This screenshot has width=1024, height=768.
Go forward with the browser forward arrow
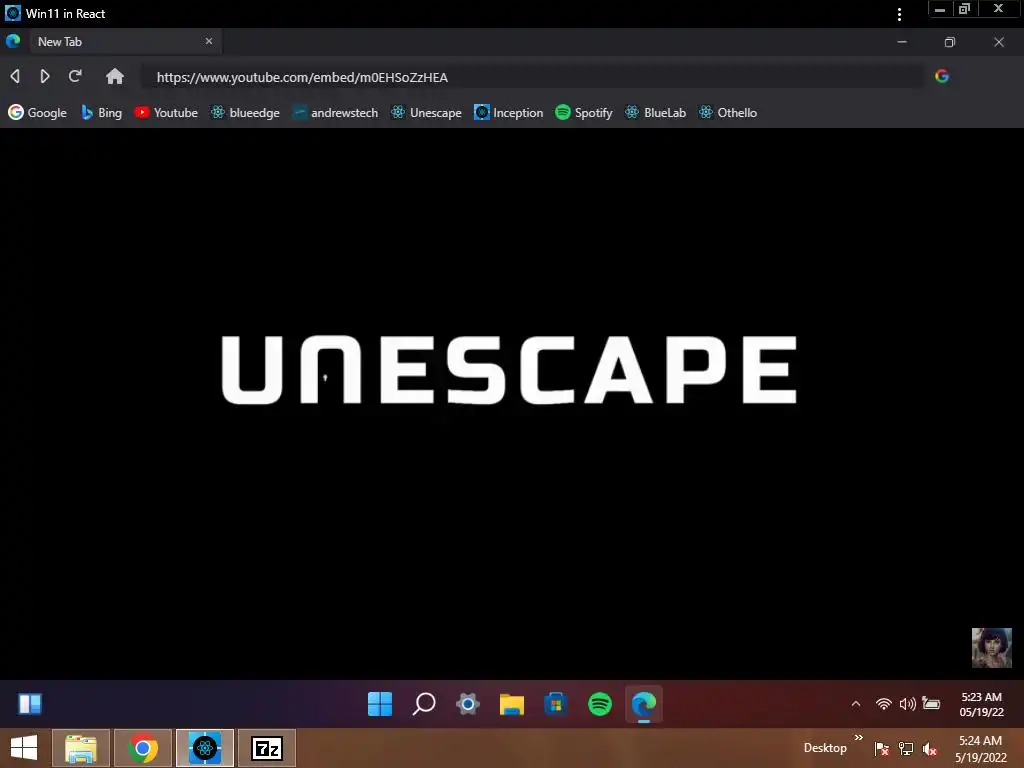pyautogui.click(x=44, y=76)
